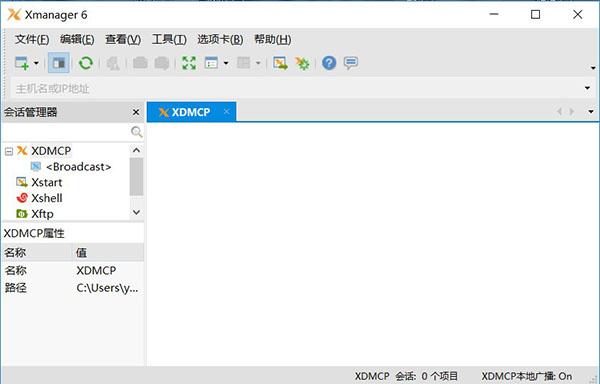Click the grayed tile arrangement icon
Image resolution: width=600 pixels, height=384 pixels.
[x=244, y=63]
